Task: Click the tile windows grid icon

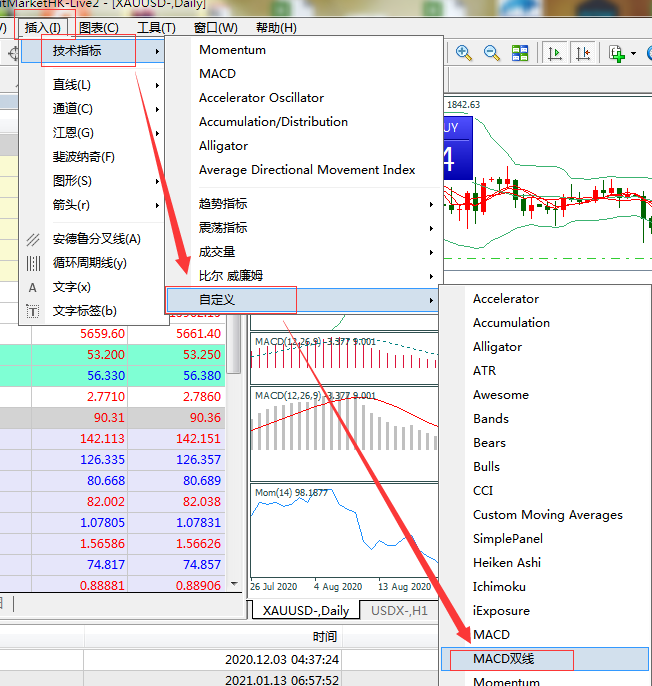Action: (520, 53)
